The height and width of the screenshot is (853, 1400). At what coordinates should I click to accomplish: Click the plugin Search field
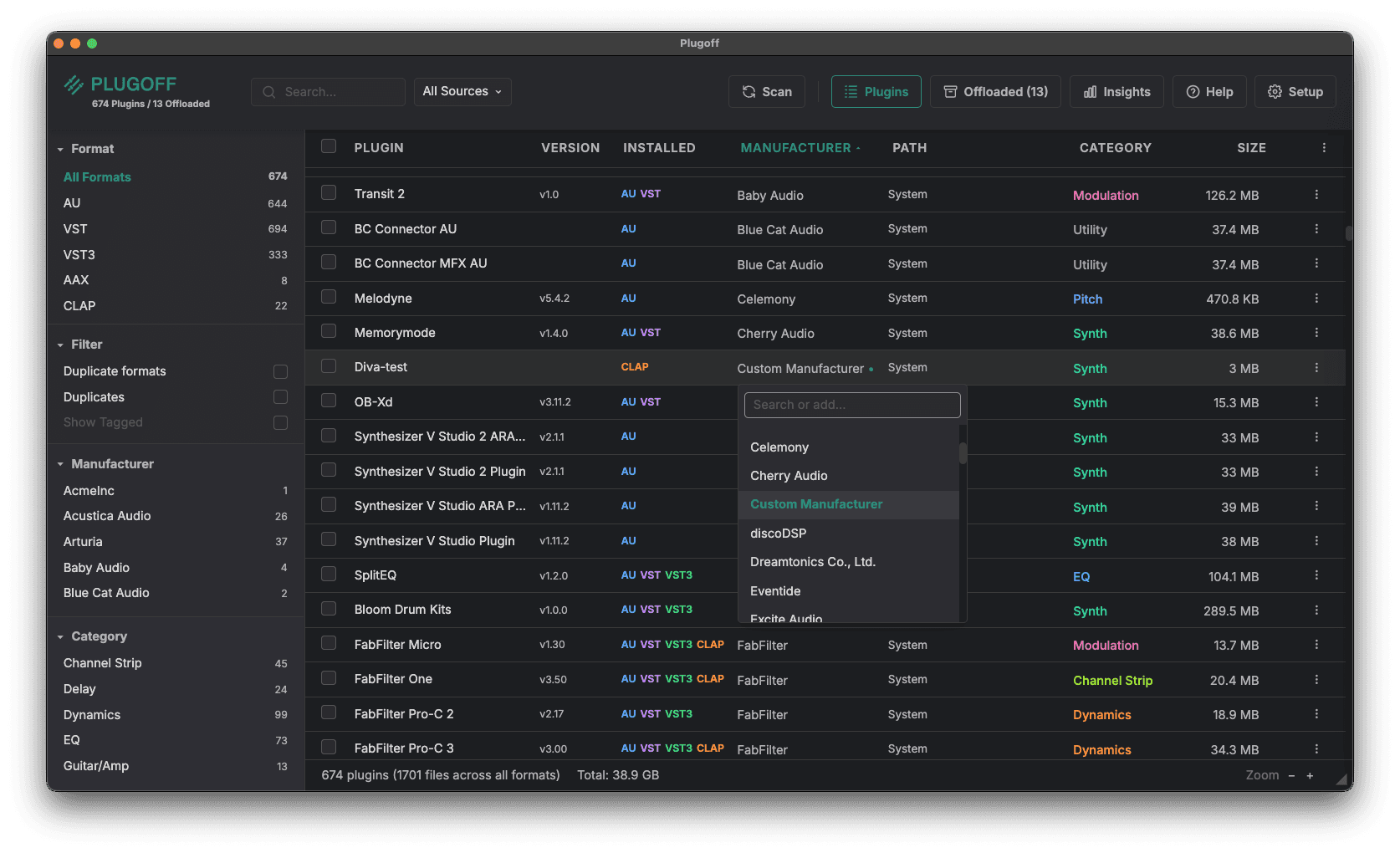click(x=328, y=92)
